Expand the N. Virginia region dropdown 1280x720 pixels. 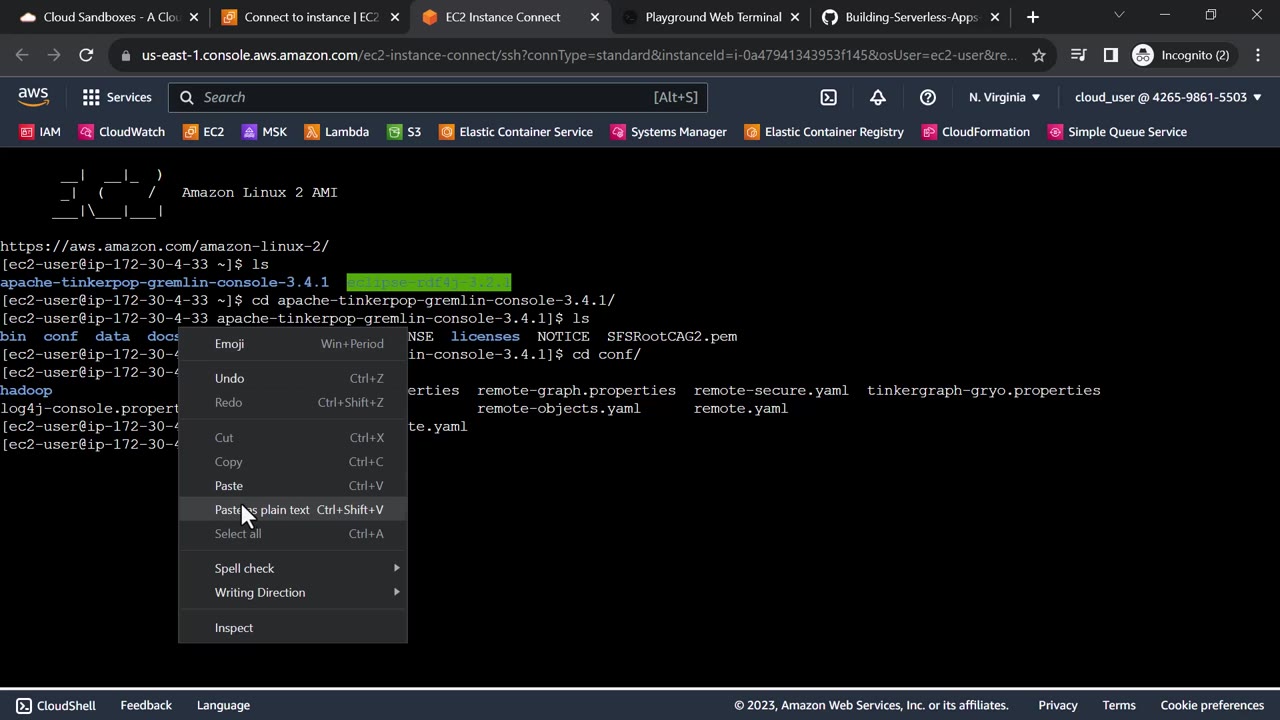[1004, 97]
